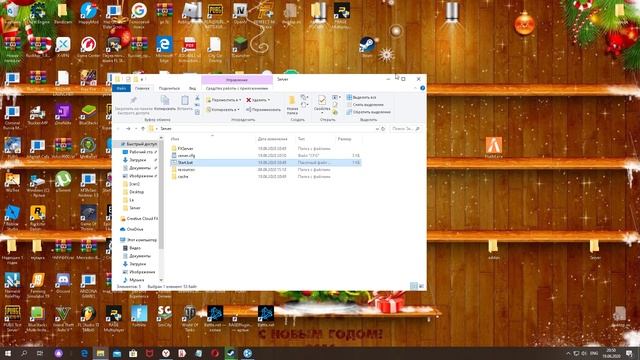Click the refresh icon beside address bar
Image resolution: width=640 pixels, height=360 pixels.
383,129
